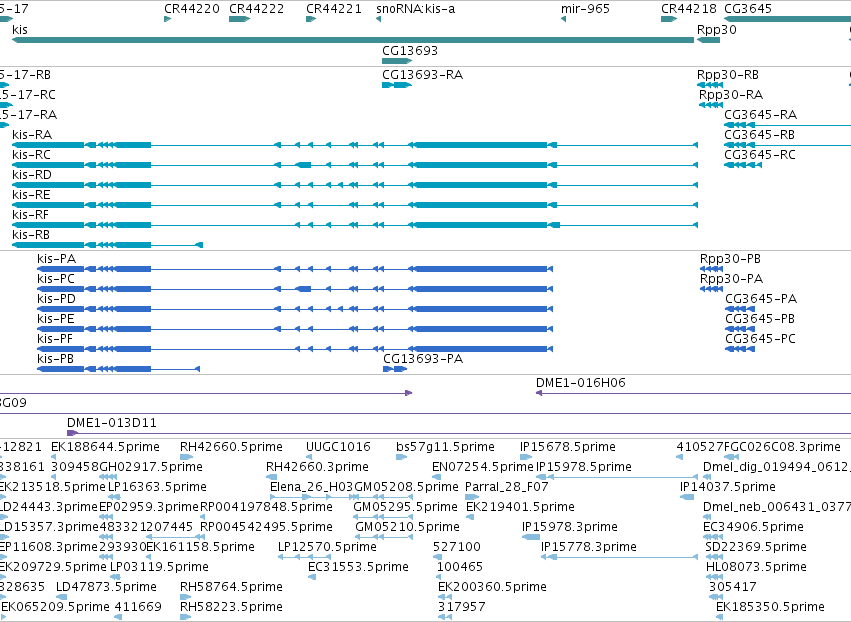Screen dimensions: 851x622
Task: Select the CR44222 gene label
Action: [x=256, y=9]
